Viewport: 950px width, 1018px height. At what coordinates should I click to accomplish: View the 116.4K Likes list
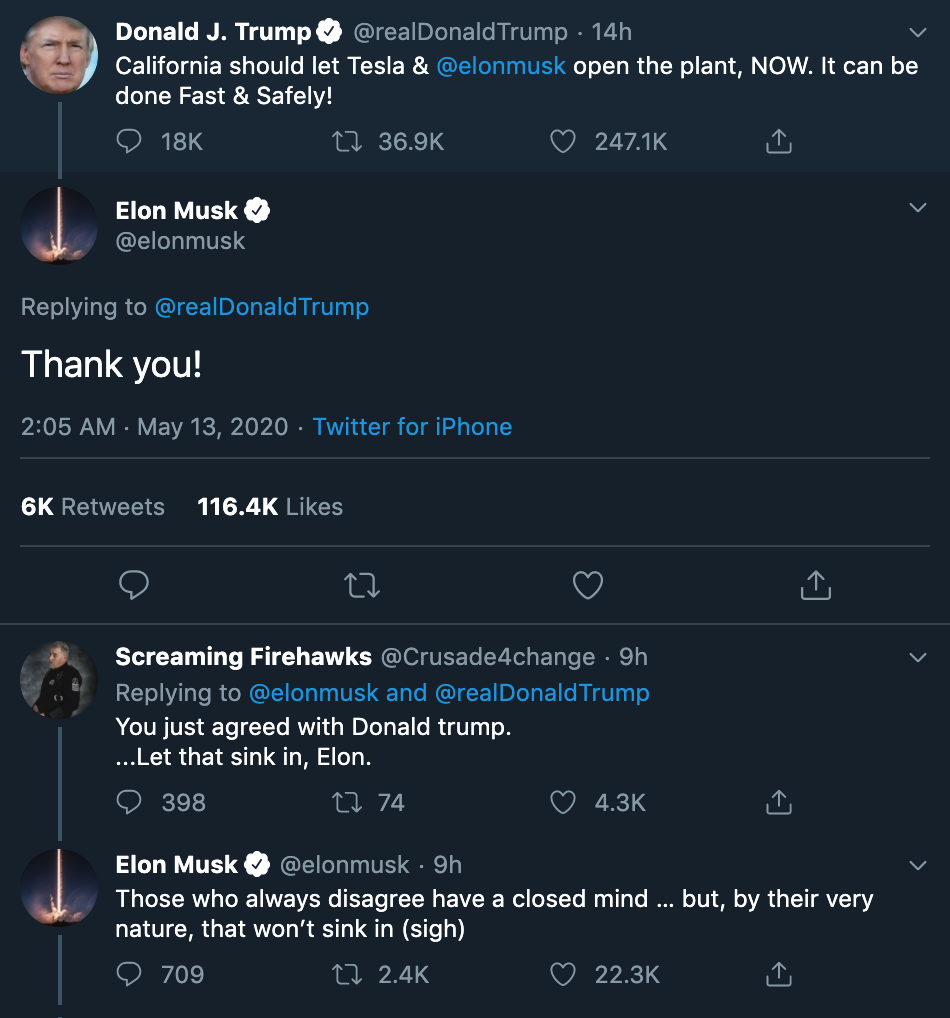pyautogui.click(x=270, y=507)
